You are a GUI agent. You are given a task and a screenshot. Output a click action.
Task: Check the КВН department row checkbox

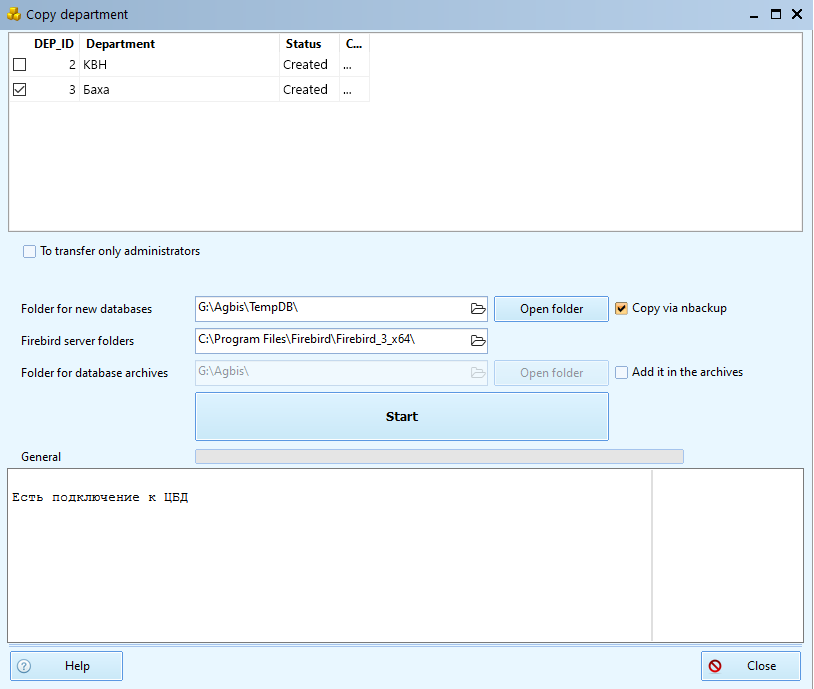click(x=20, y=64)
